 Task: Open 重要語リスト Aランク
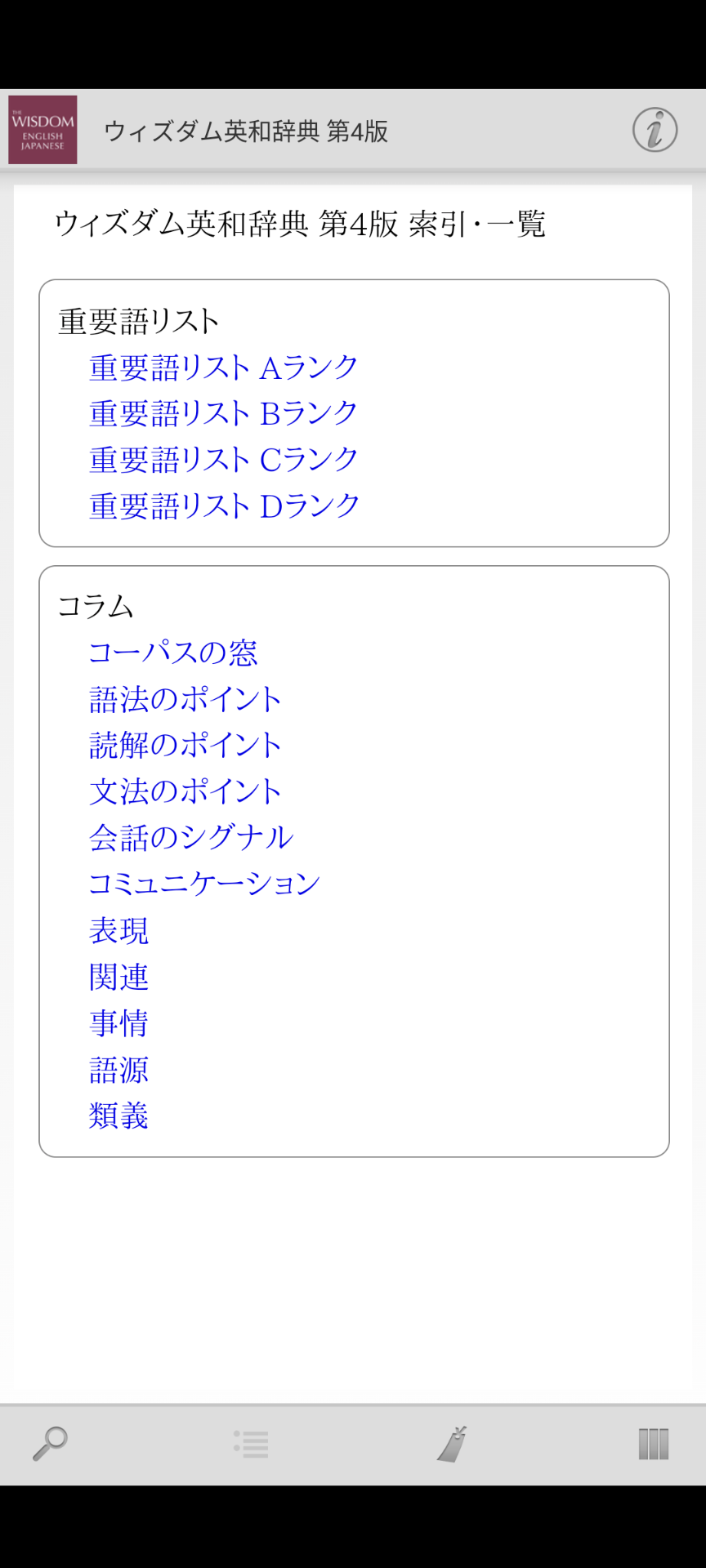tap(223, 367)
